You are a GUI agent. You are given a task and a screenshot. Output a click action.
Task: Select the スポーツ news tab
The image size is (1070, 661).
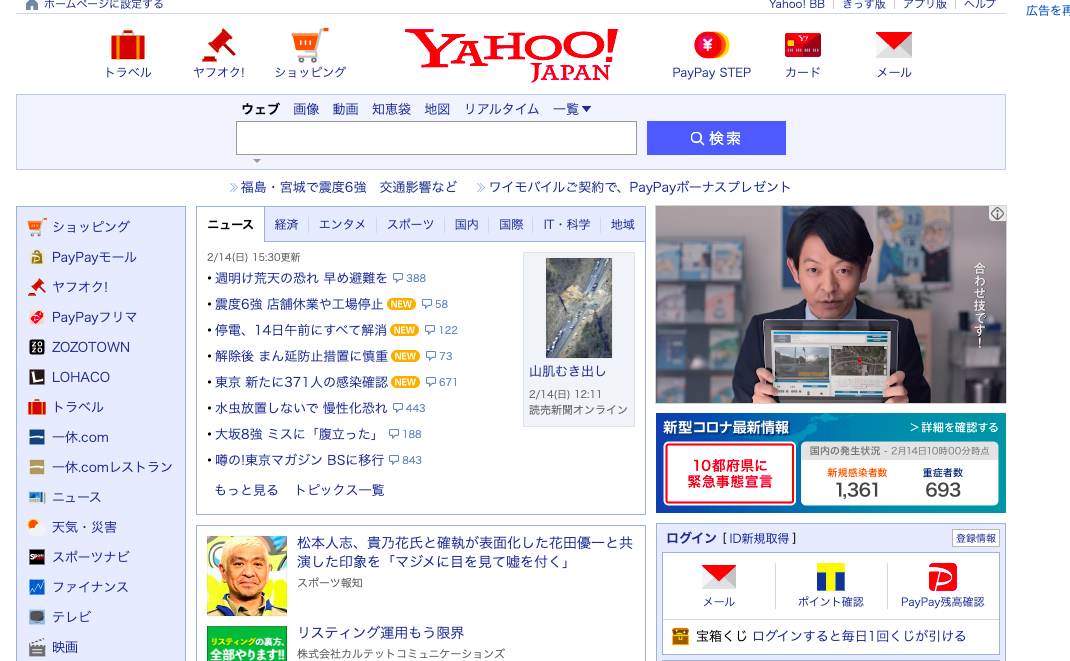point(410,225)
